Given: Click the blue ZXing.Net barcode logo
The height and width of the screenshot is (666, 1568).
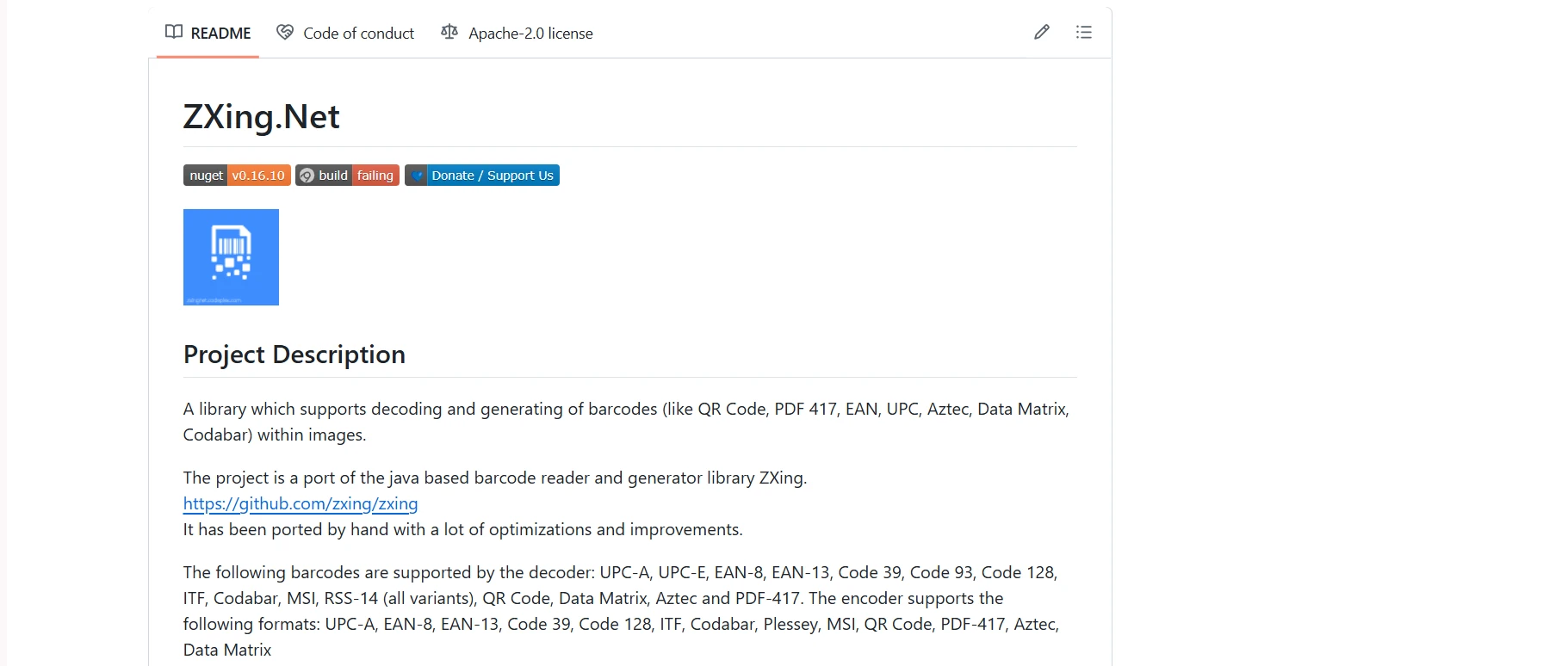Looking at the screenshot, I should point(231,257).
